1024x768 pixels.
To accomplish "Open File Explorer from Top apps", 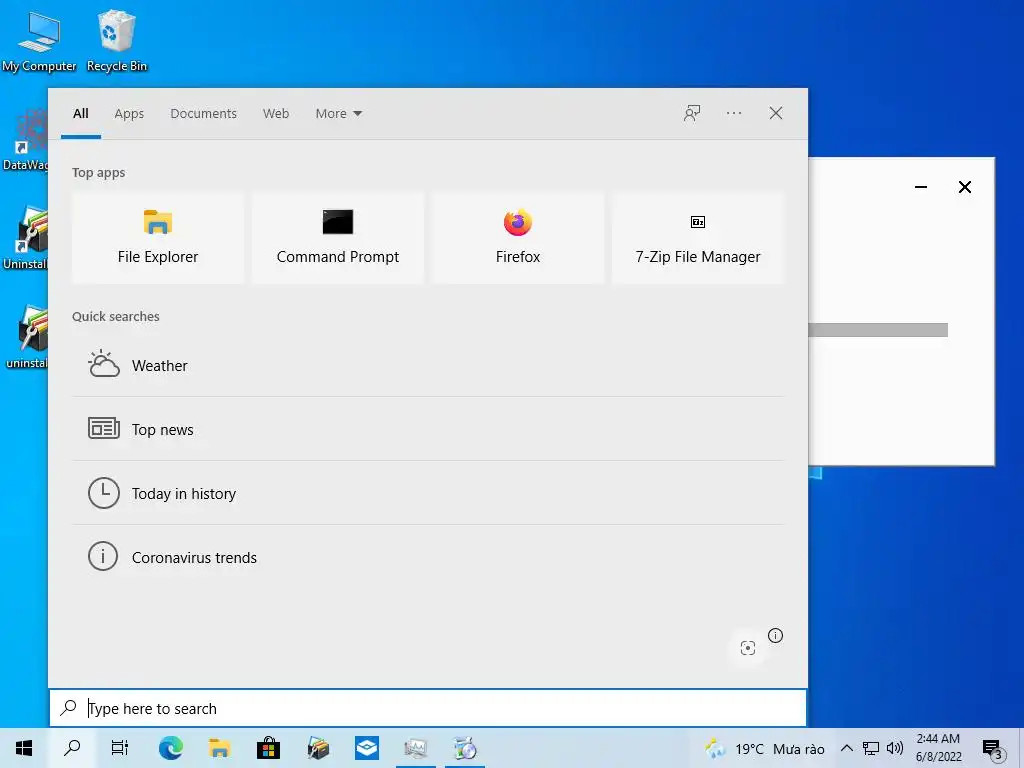I will click(157, 238).
